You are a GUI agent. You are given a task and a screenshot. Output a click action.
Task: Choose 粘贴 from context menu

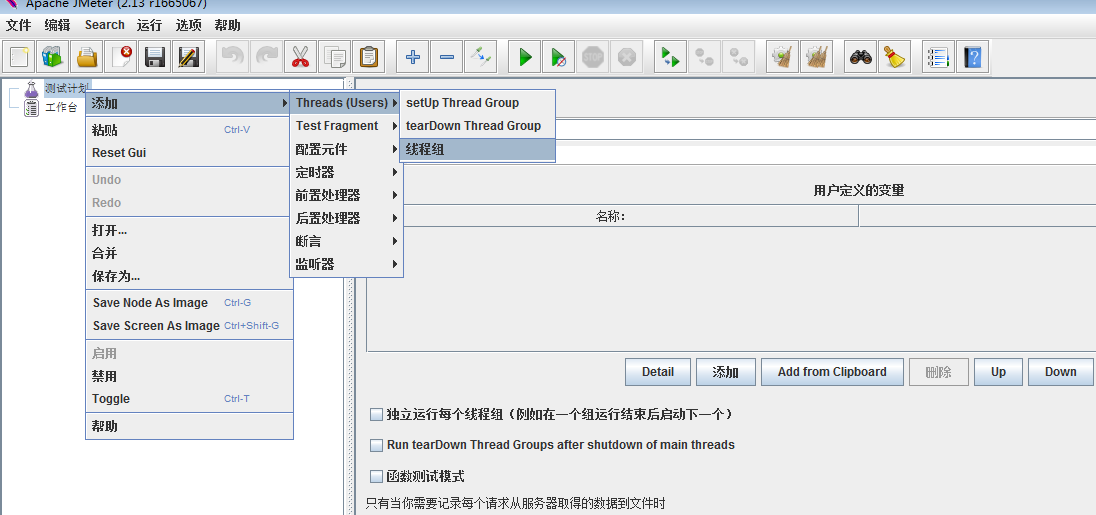pyautogui.click(x=189, y=130)
